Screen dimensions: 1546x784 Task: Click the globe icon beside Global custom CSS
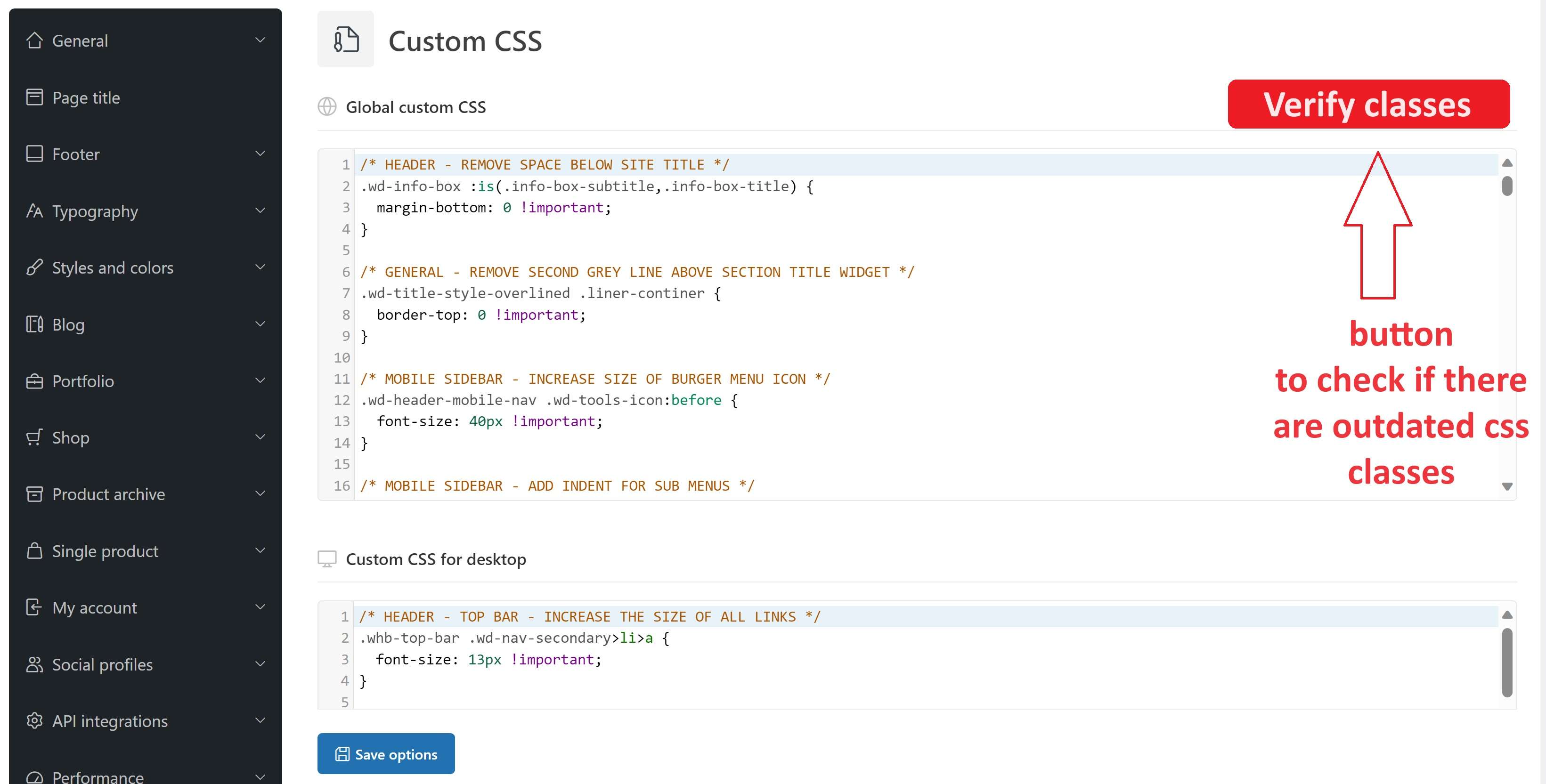327,107
